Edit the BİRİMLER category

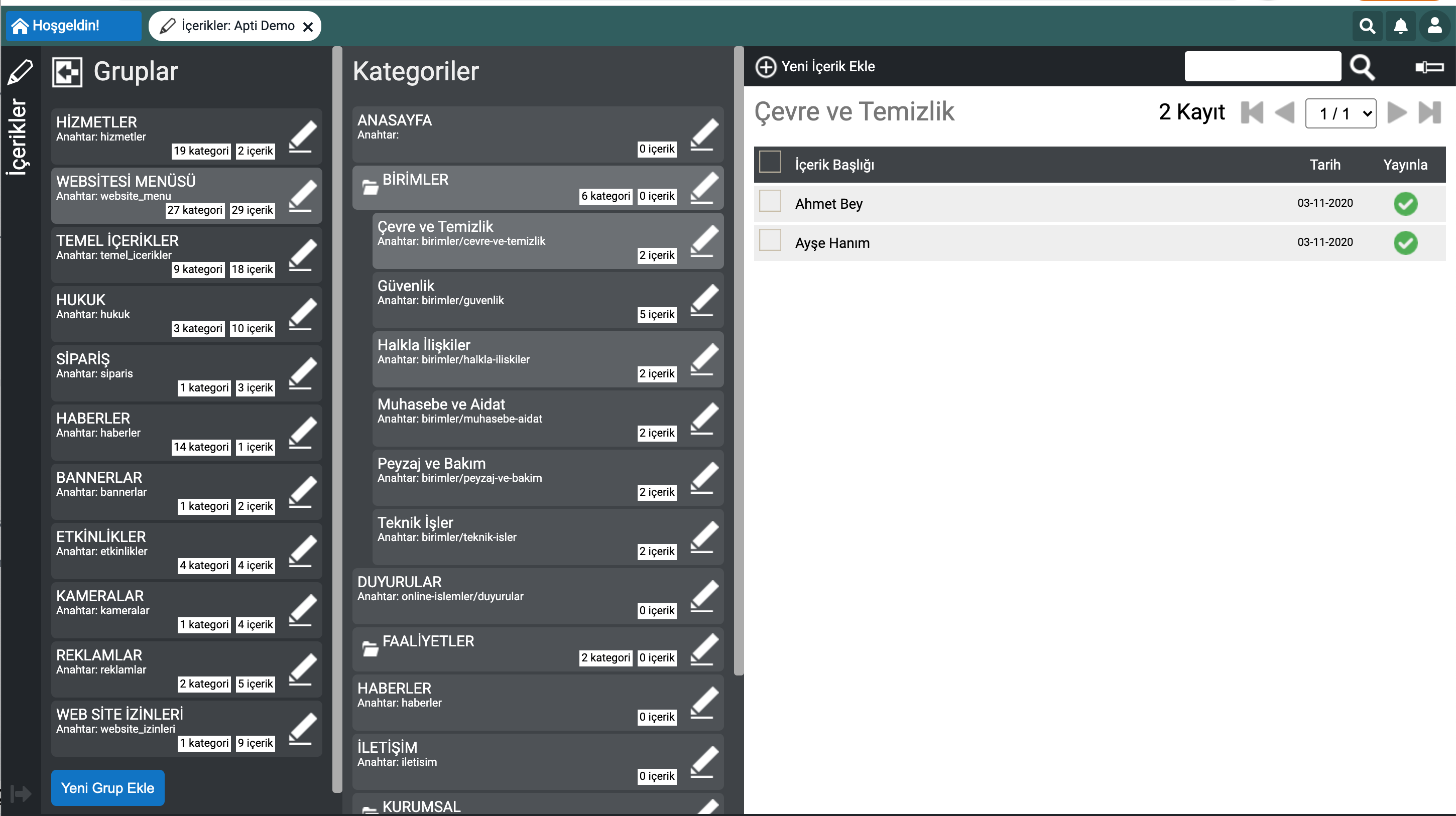(704, 188)
